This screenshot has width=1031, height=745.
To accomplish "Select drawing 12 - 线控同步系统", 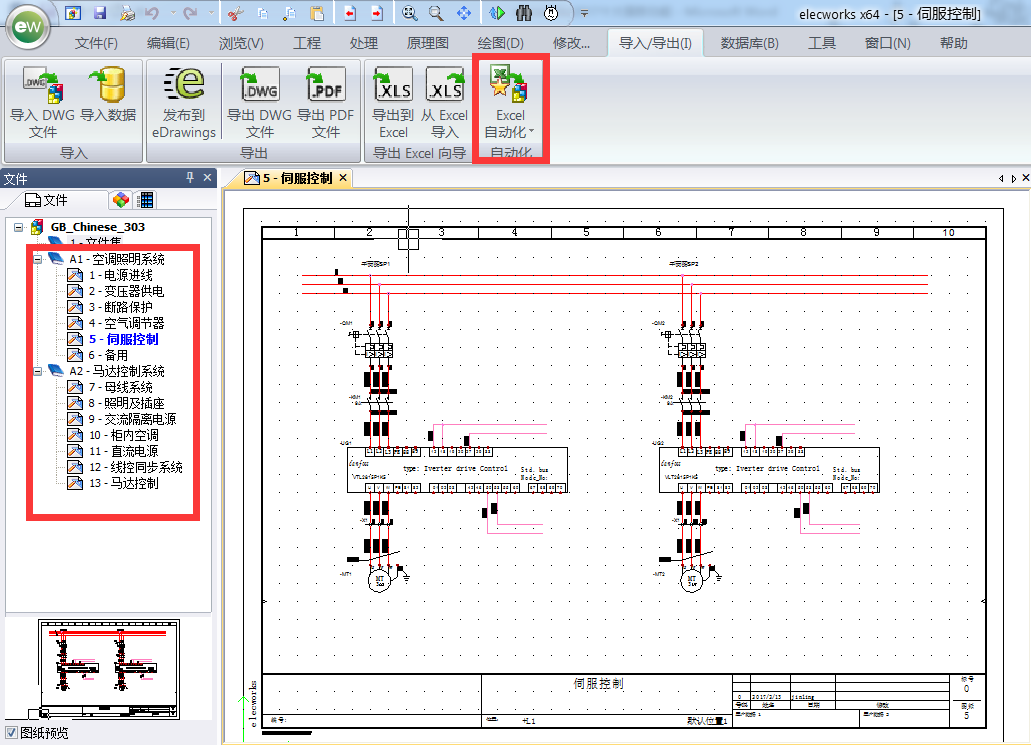I will (x=135, y=467).
